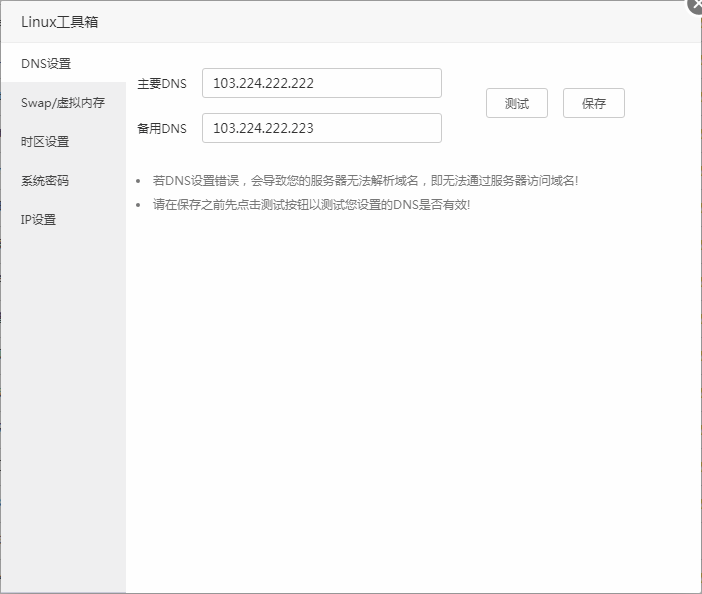Switch to the DNS设置 tab
Image resolution: width=702 pixels, height=594 pixels.
[46, 63]
